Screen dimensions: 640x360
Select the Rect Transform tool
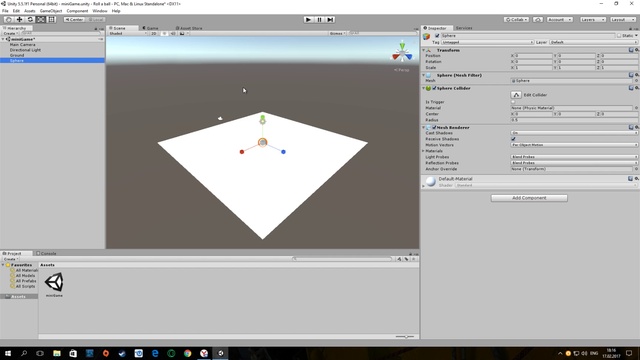[52, 20]
